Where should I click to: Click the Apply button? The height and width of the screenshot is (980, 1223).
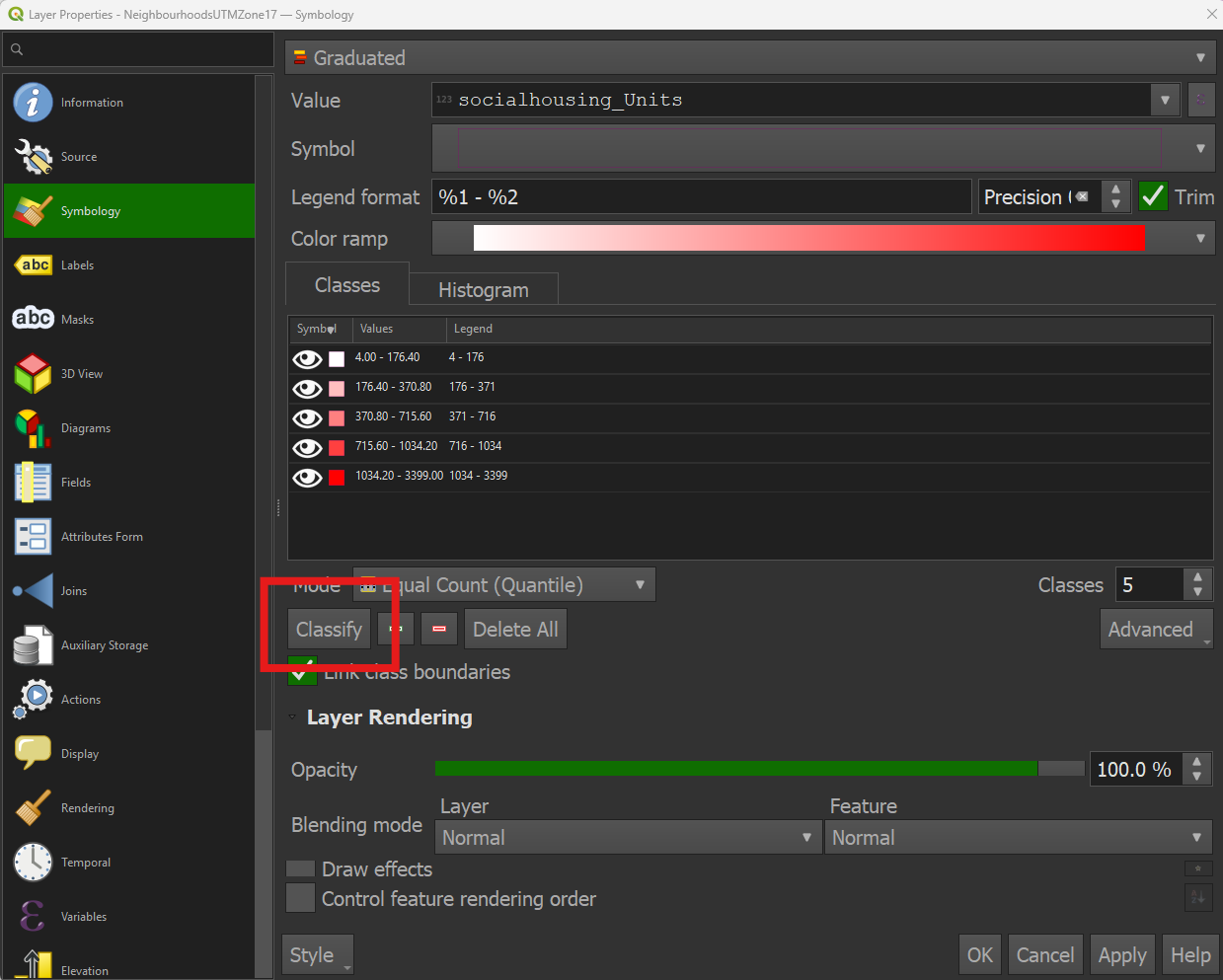(1122, 955)
